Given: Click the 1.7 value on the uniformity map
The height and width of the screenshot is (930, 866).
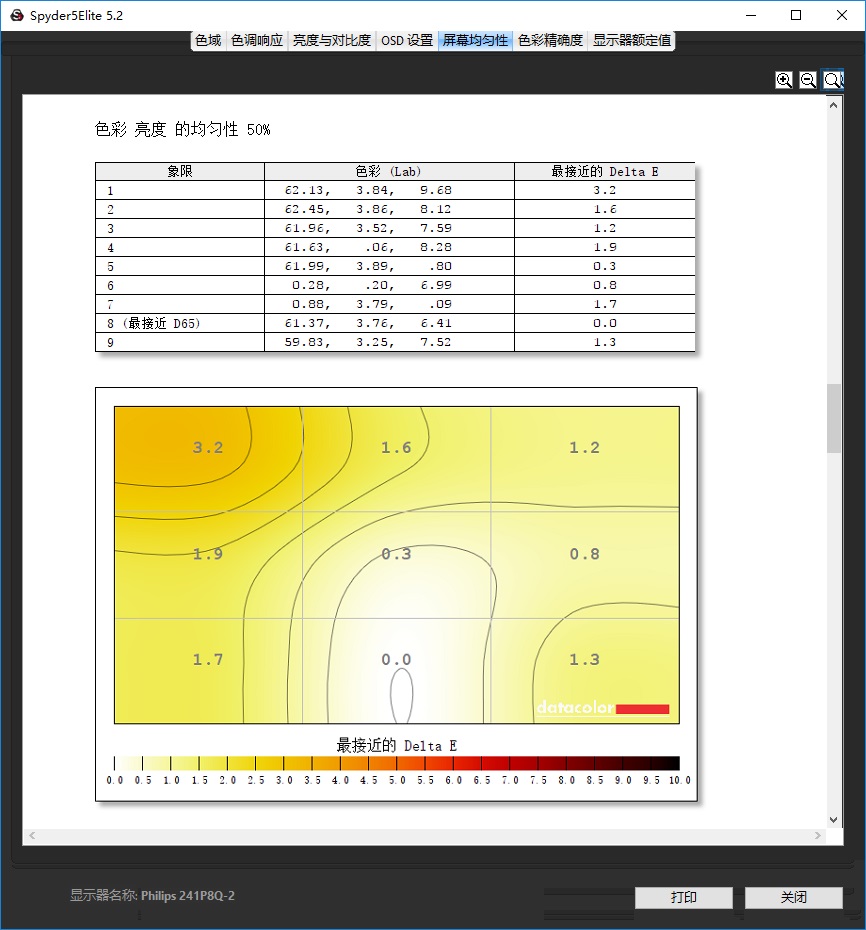Looking at the screenshot, I should pyautogui.click(x=208, y=660).
